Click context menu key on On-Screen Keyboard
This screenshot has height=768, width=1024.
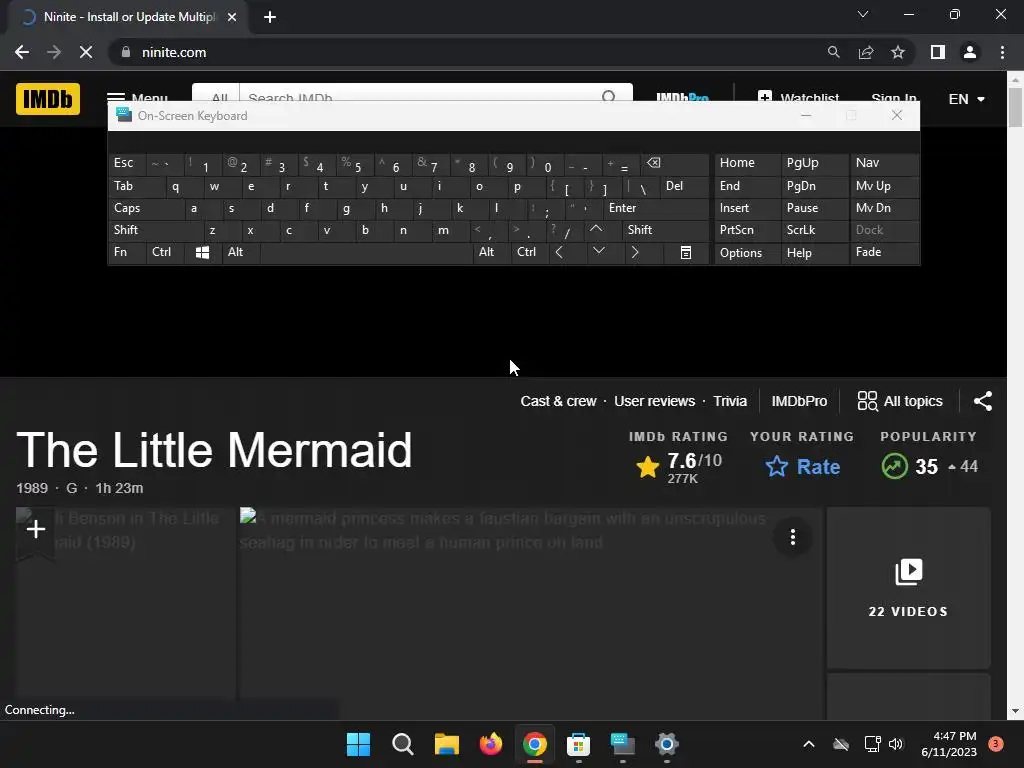point(686,253)
